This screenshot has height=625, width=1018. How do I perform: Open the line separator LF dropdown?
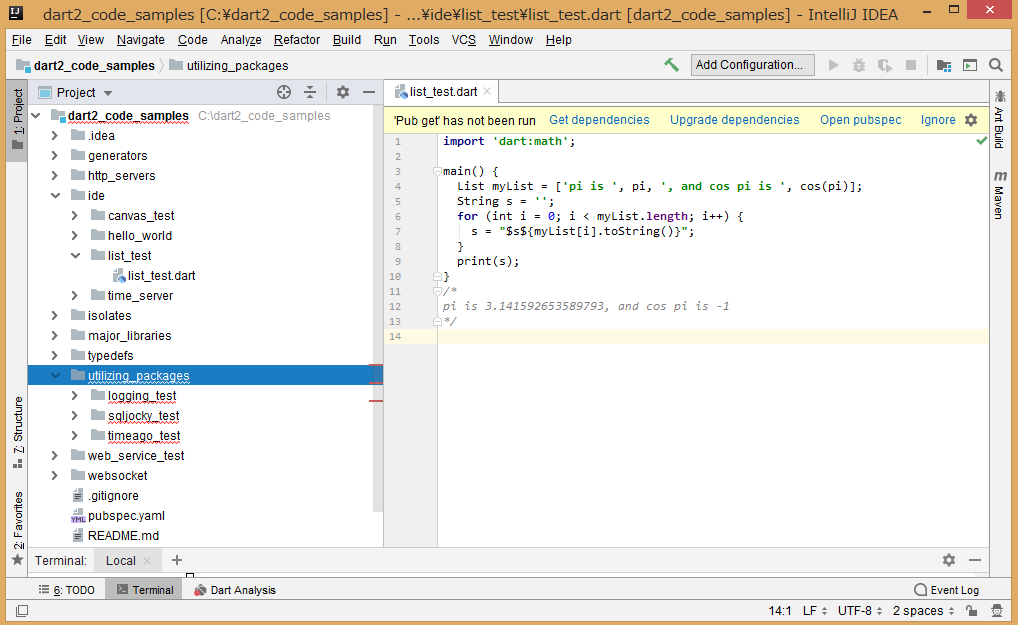815,611
